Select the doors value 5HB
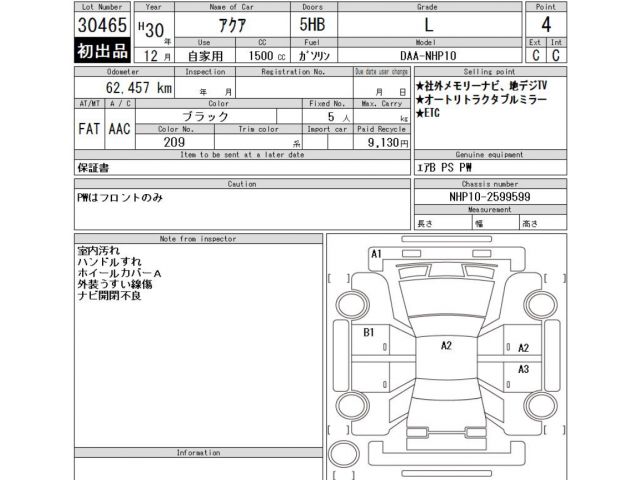 (x=312, y=24)
